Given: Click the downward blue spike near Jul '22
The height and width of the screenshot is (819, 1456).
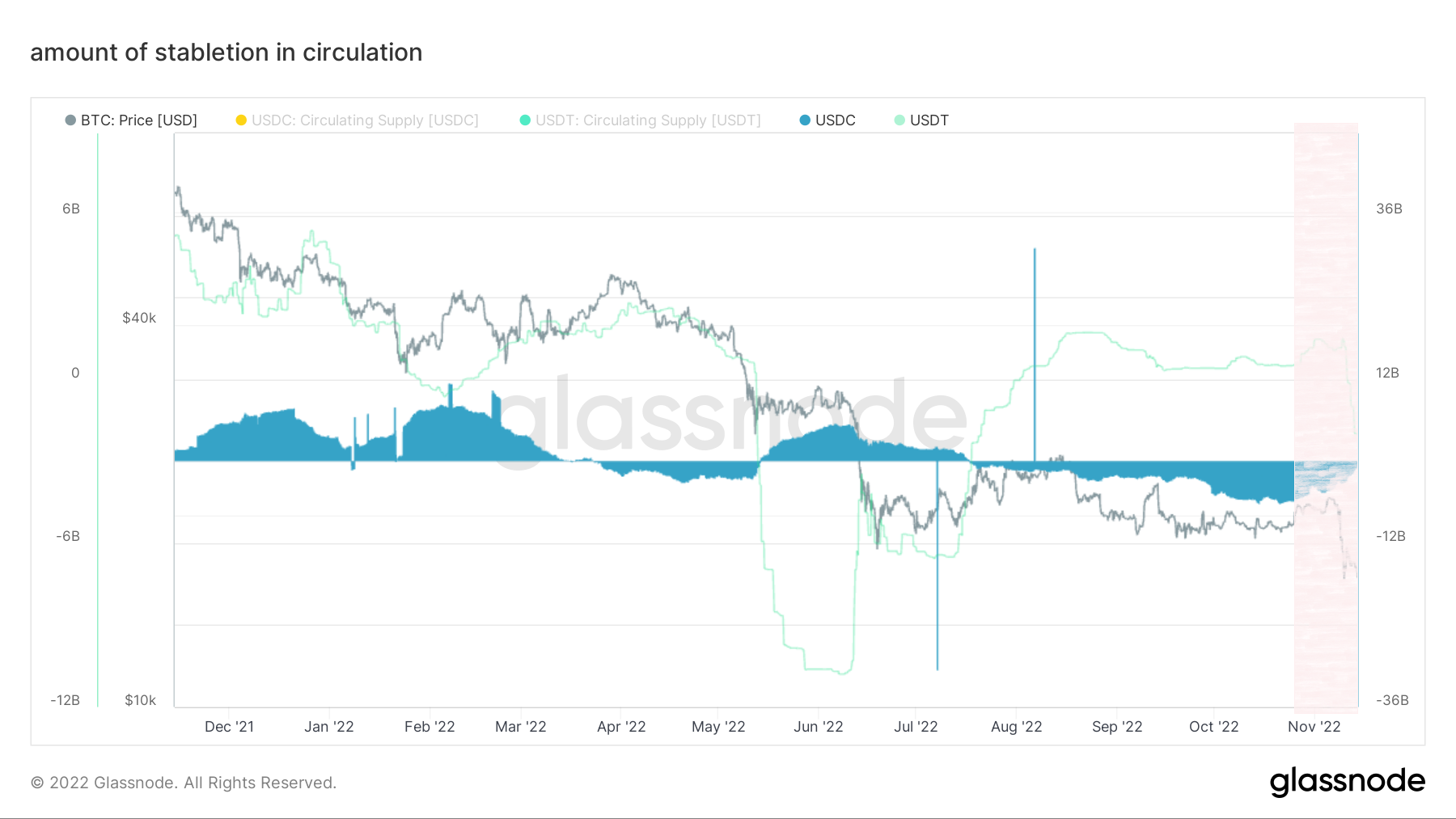Looking at the screenshot, I should click(x=938, y=582).
